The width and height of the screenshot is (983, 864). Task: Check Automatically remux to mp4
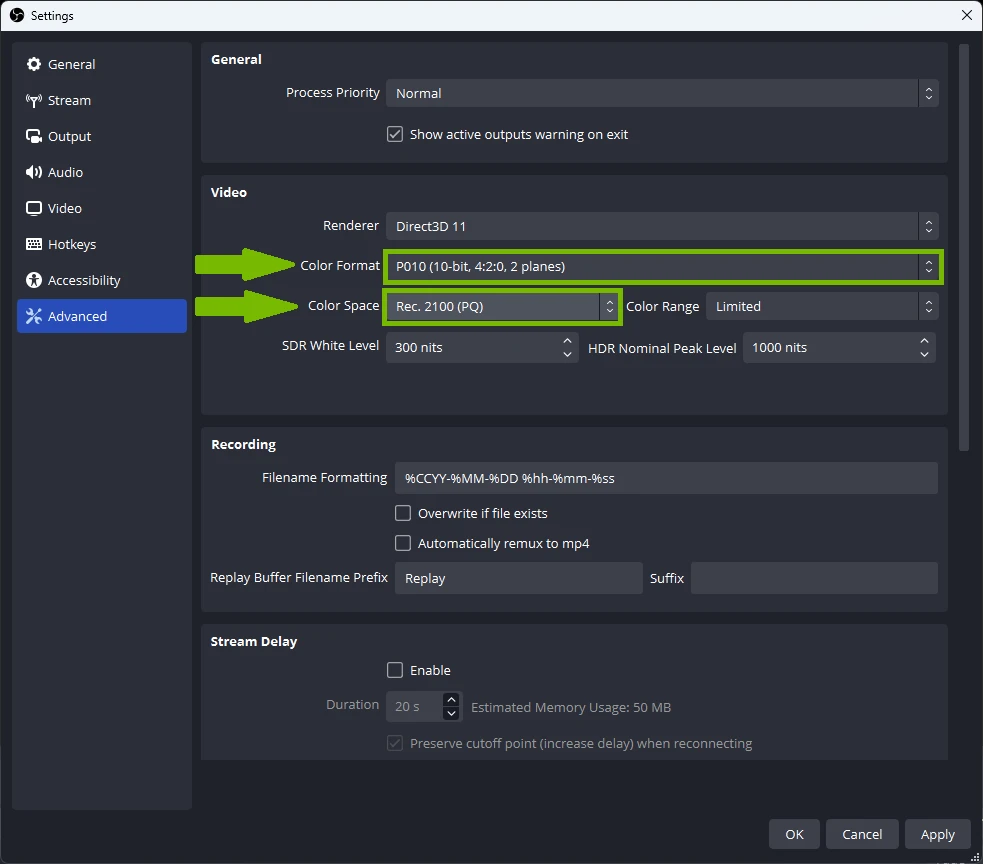(x=403, y=543)
